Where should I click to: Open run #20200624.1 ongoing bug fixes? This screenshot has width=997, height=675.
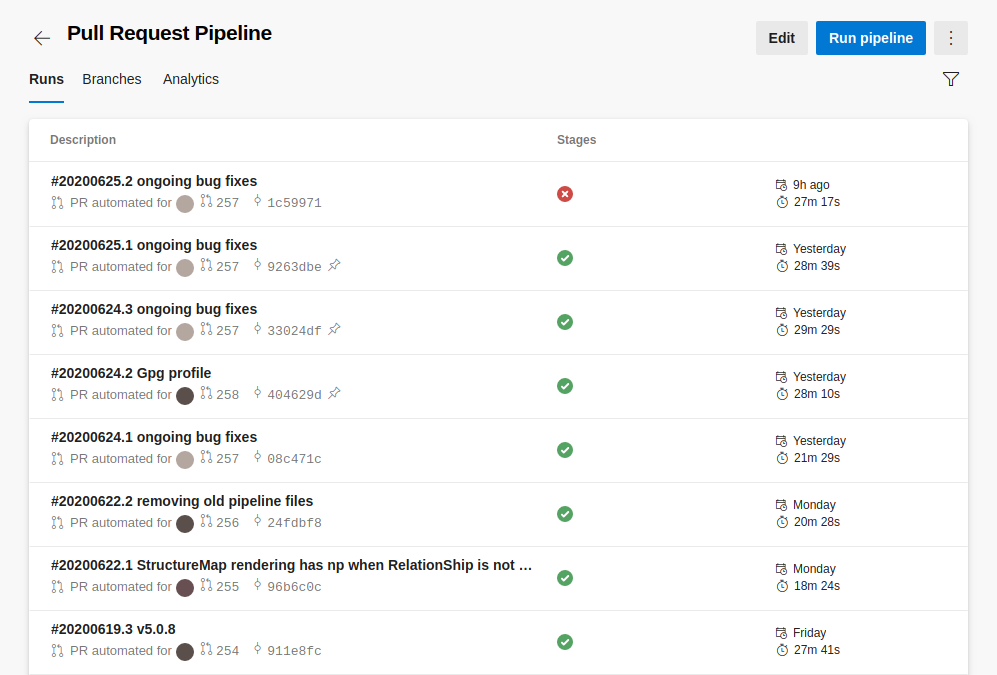tap(154, 437)
